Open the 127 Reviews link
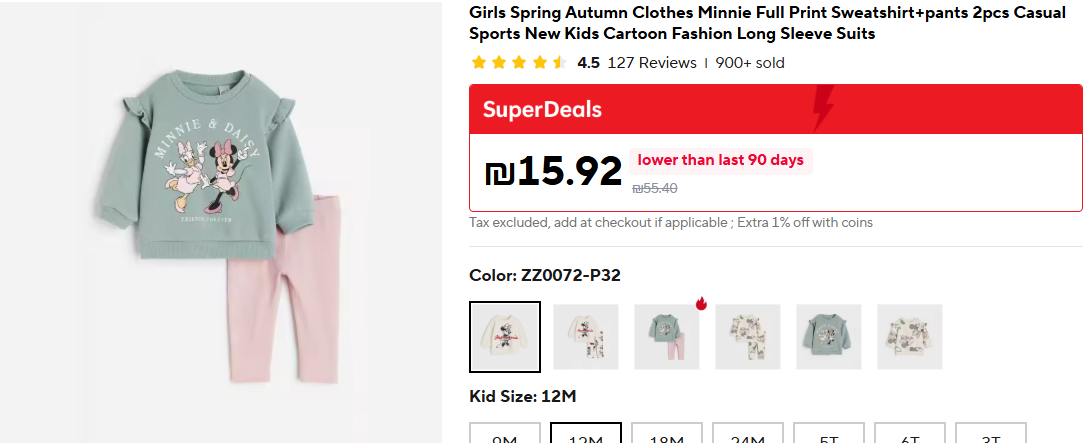1084x443 pixels. [652, 63]
